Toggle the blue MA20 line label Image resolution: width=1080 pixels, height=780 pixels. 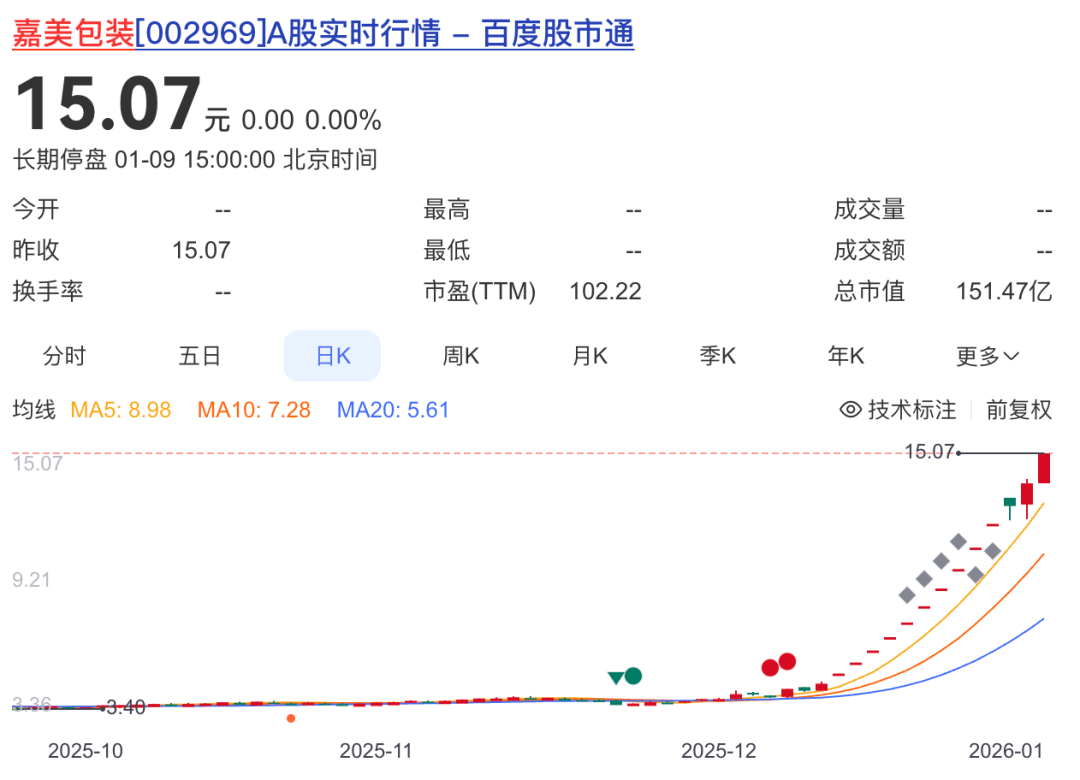[x=393, y=410]
